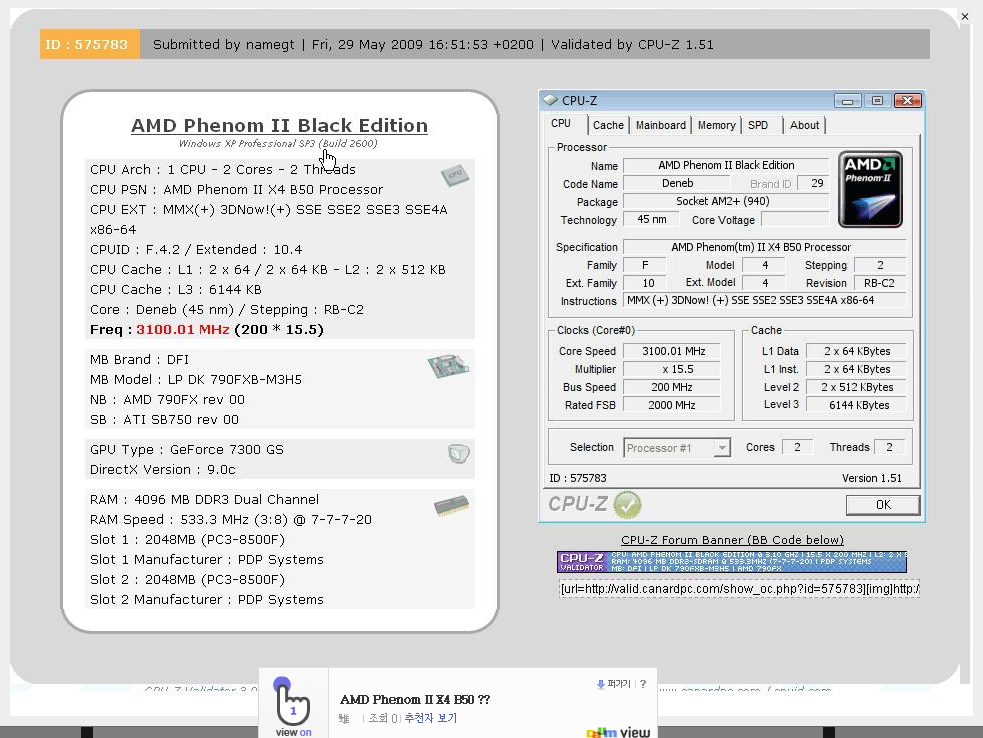Image resolution: width=983 pixels, height=738 pixels.
Task: Click the graphics card icon beside GPU Type
Action: pyautogui.click(x=459, y=453)
